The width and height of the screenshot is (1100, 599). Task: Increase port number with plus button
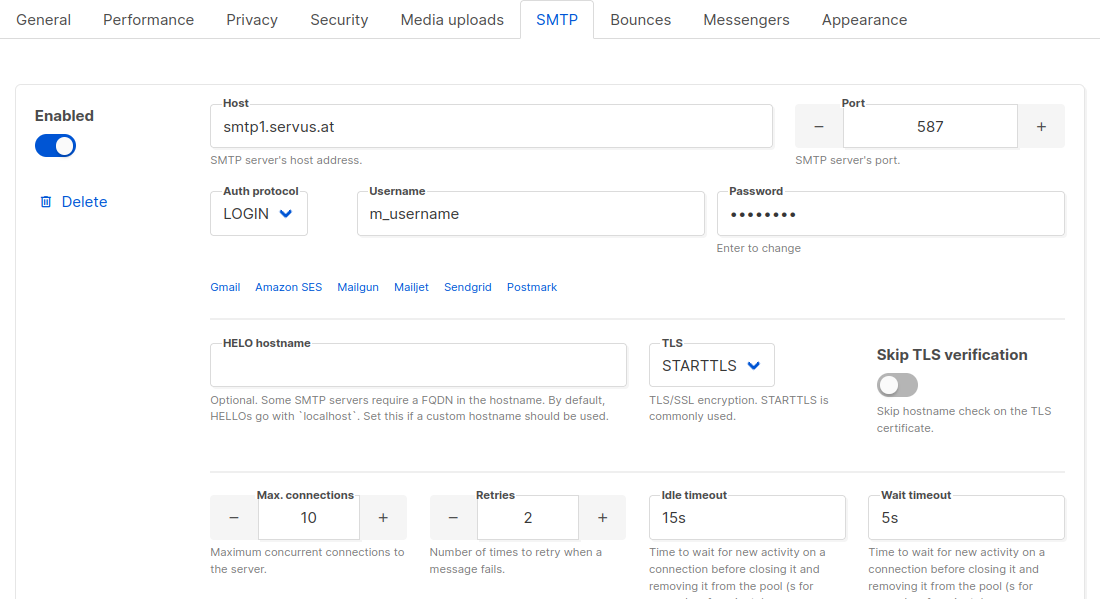point(1041,126)
